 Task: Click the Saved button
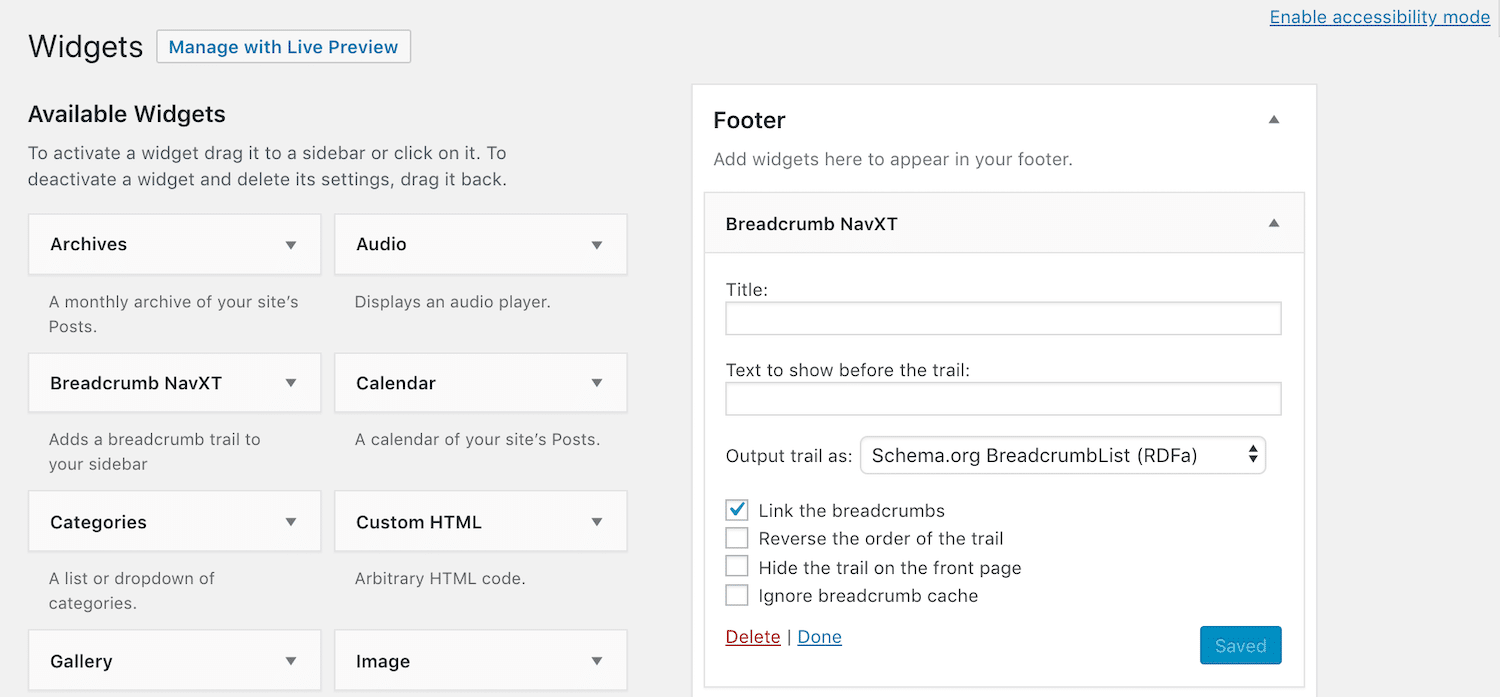click(1240, 645)
